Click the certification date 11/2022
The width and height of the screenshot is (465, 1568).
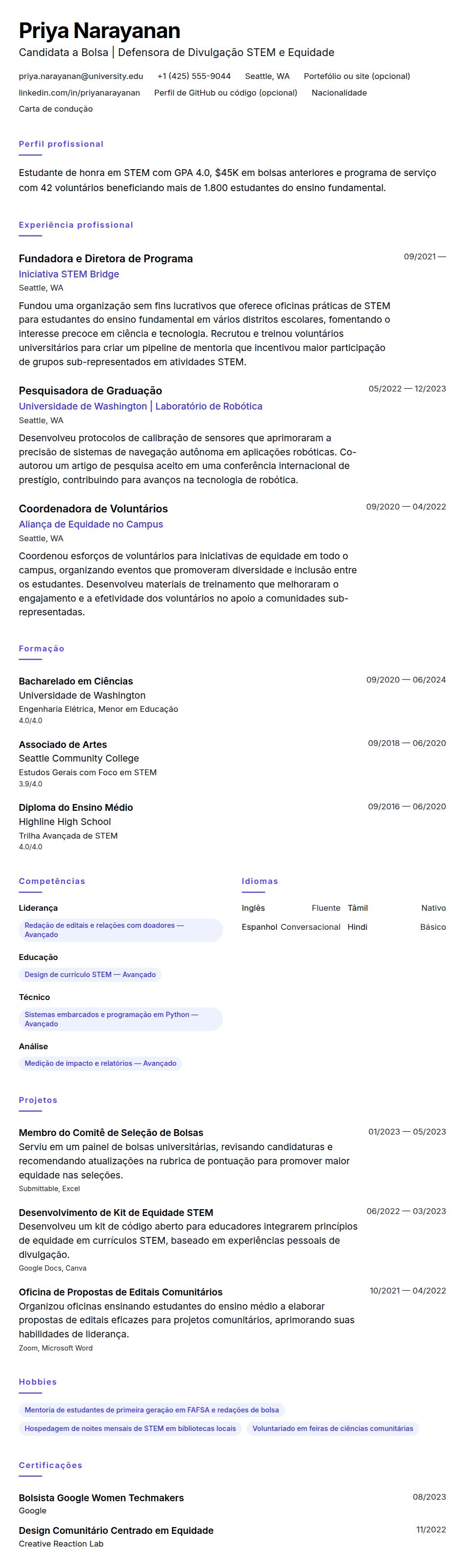click(x=431, y=1529)
